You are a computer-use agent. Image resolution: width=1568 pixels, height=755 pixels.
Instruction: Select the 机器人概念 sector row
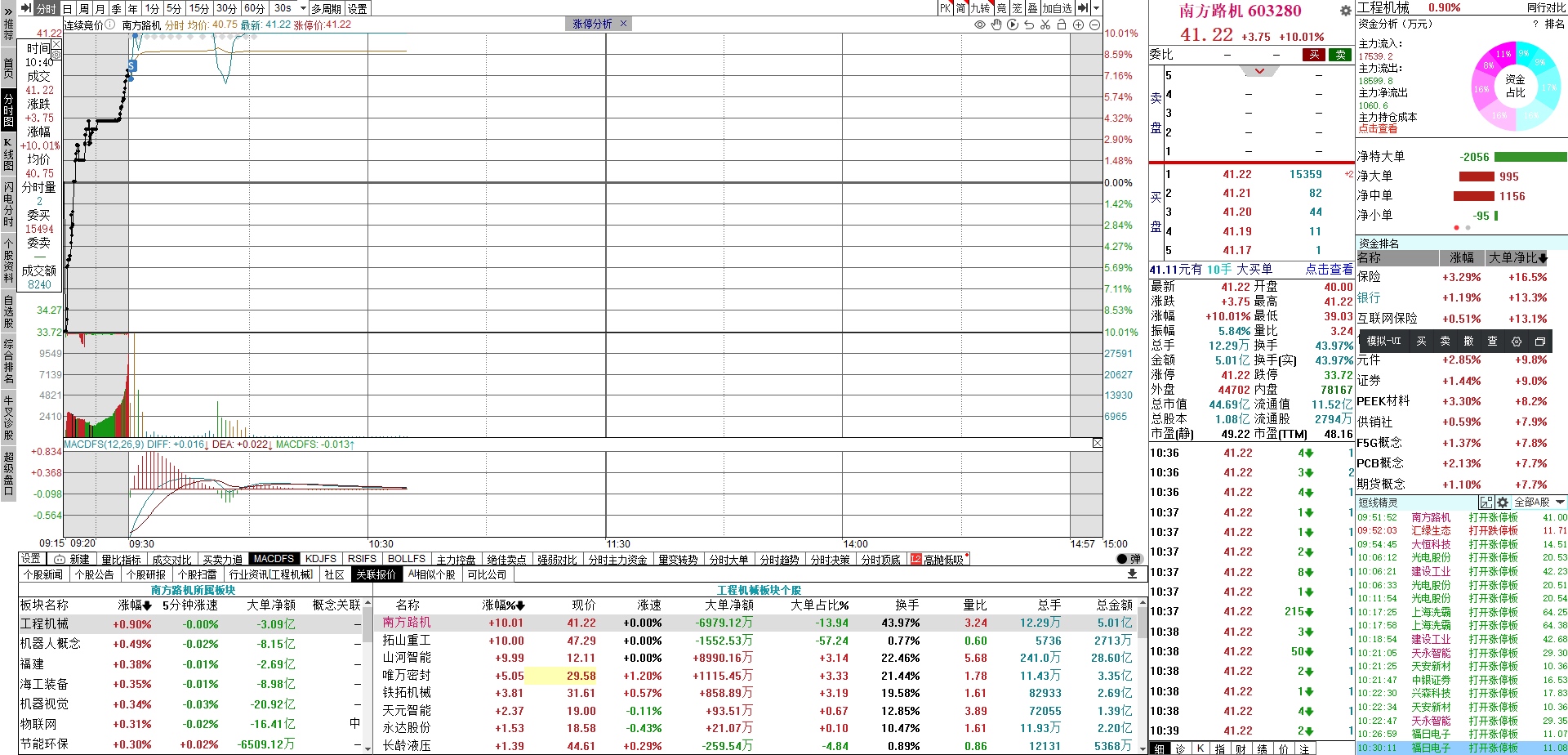coord(190,644)
